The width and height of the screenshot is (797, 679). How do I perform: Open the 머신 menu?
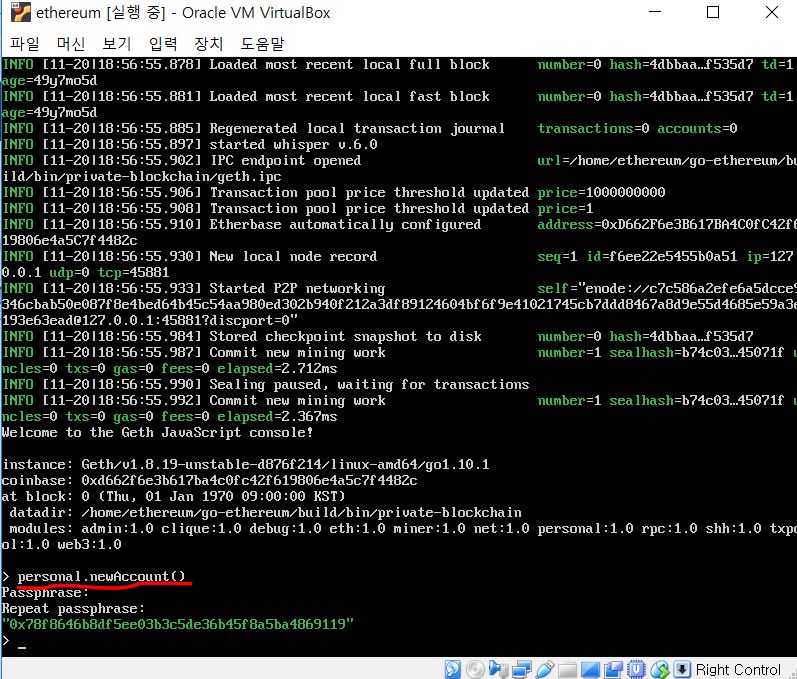click(71, 44)
